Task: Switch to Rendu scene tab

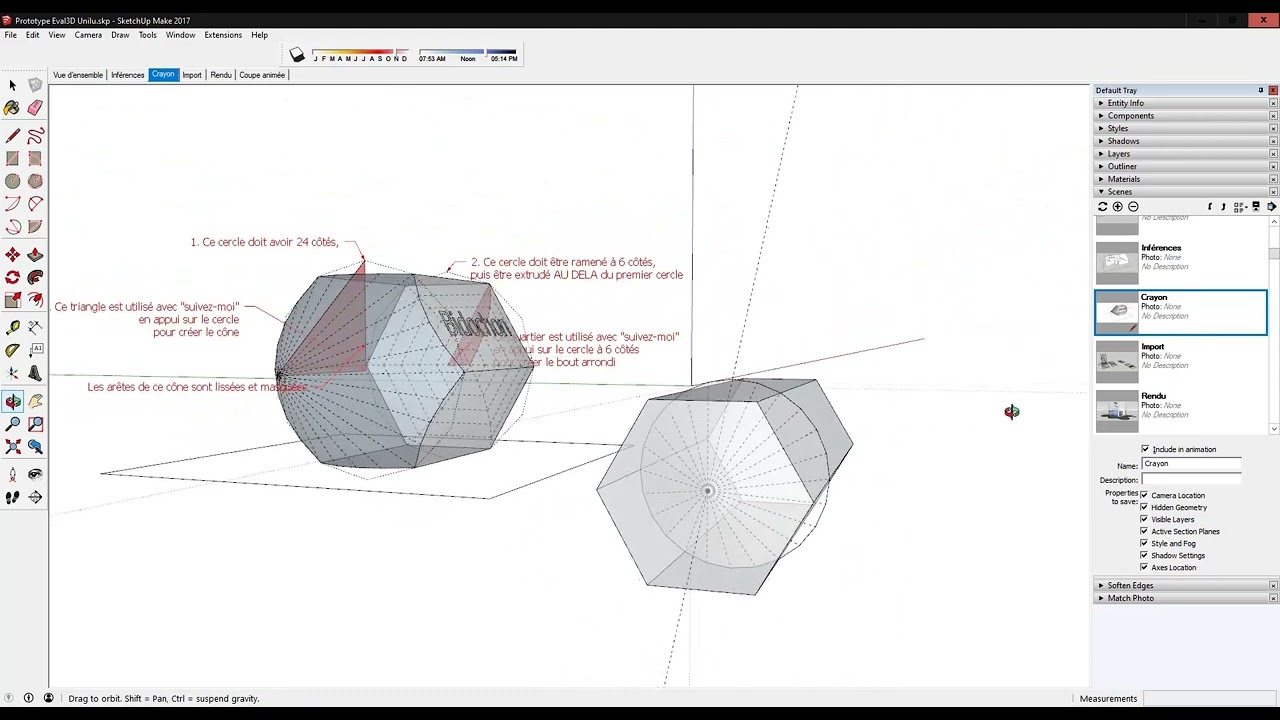Action: pos(221,75)
